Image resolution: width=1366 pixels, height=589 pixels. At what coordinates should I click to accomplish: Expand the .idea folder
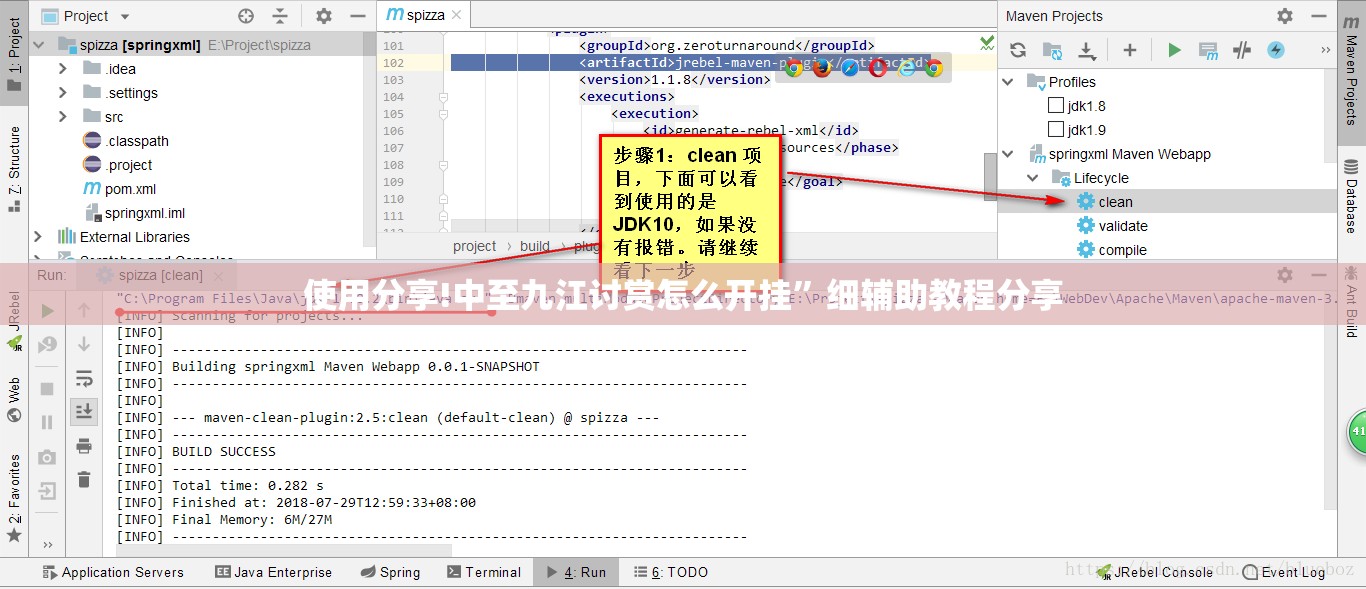tap(62, 69)
